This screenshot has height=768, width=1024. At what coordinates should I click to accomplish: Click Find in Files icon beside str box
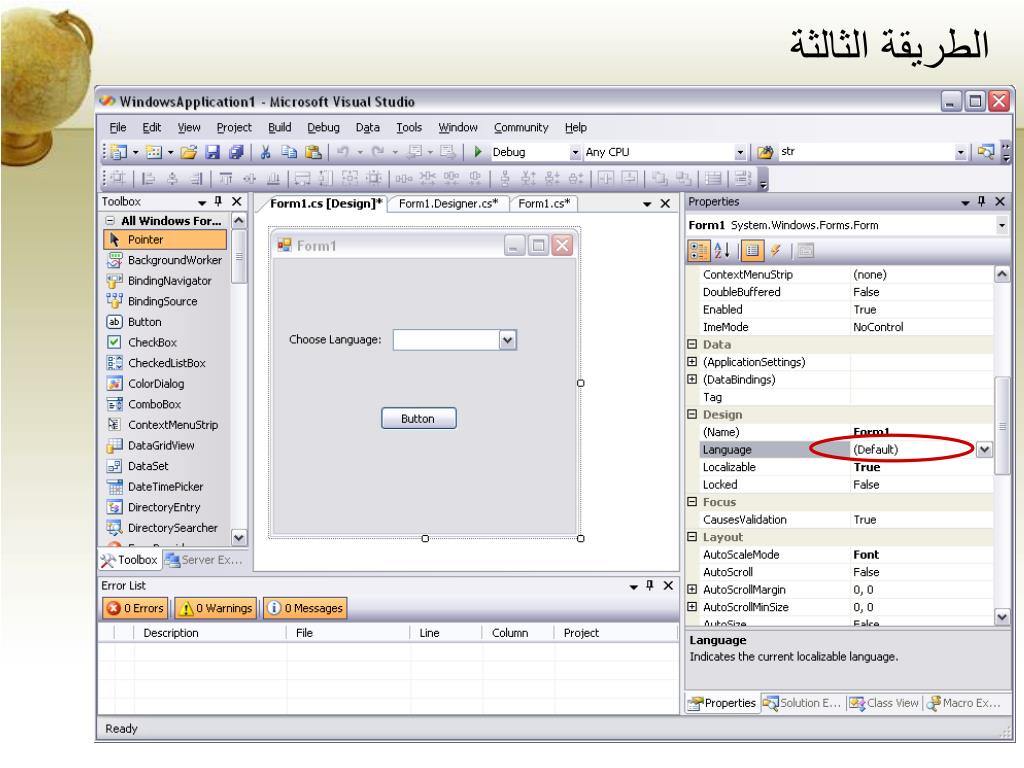point(765,152)
